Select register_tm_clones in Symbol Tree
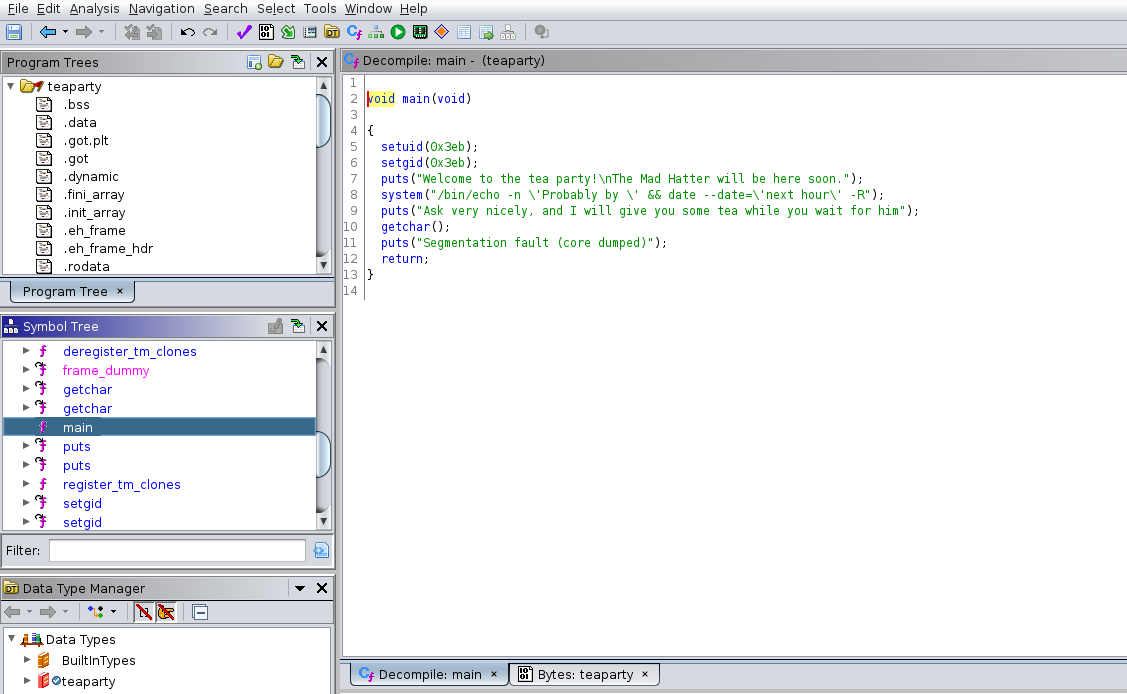The image size is (1127, 694). 121,484
